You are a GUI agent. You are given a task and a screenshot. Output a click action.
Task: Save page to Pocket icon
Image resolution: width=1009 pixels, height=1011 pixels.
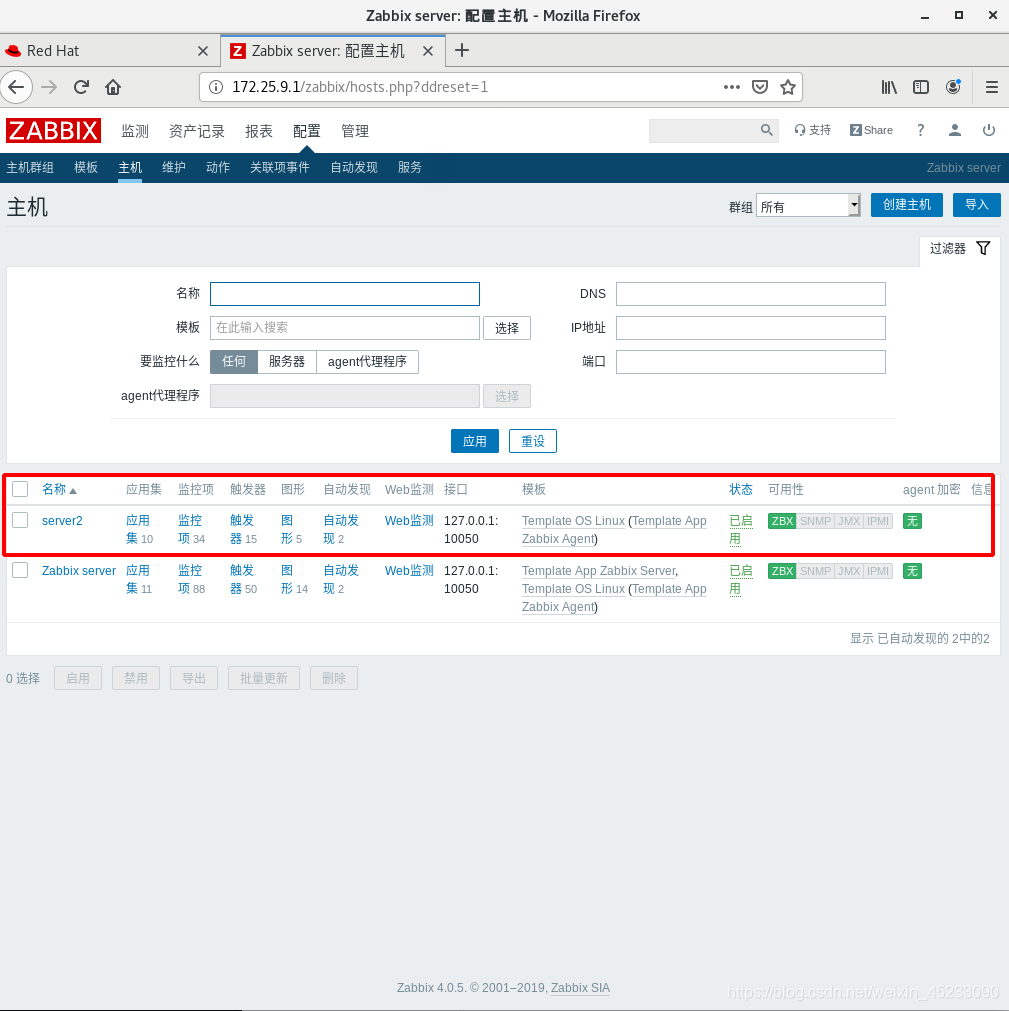tap(760, 87)
